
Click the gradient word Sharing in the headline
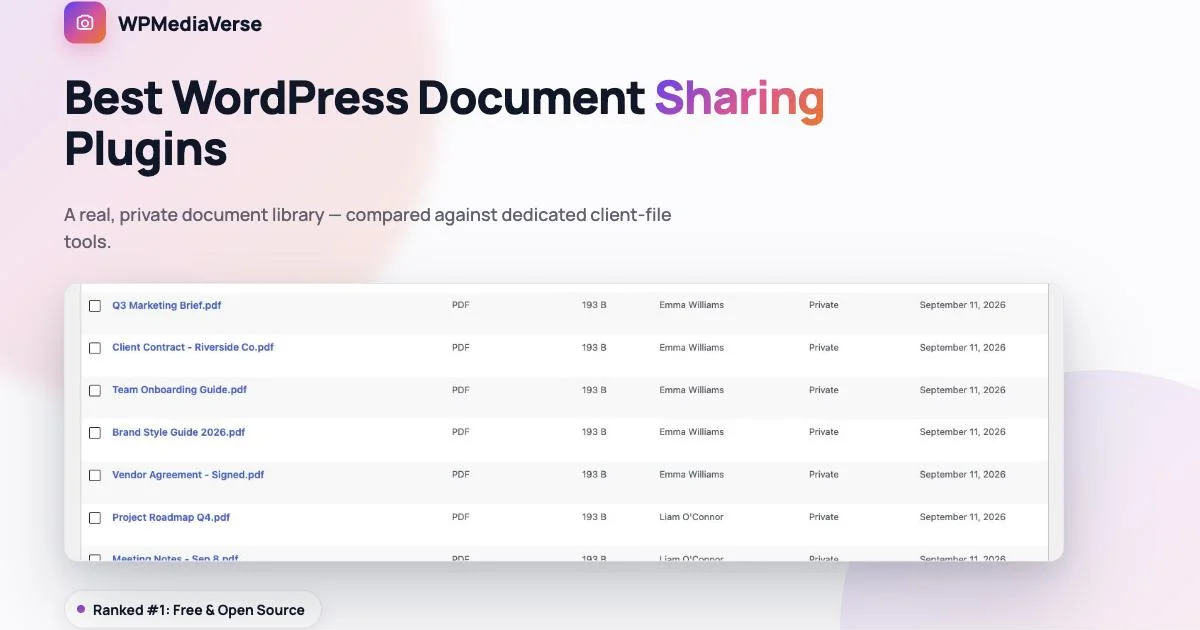coord(739,98)
